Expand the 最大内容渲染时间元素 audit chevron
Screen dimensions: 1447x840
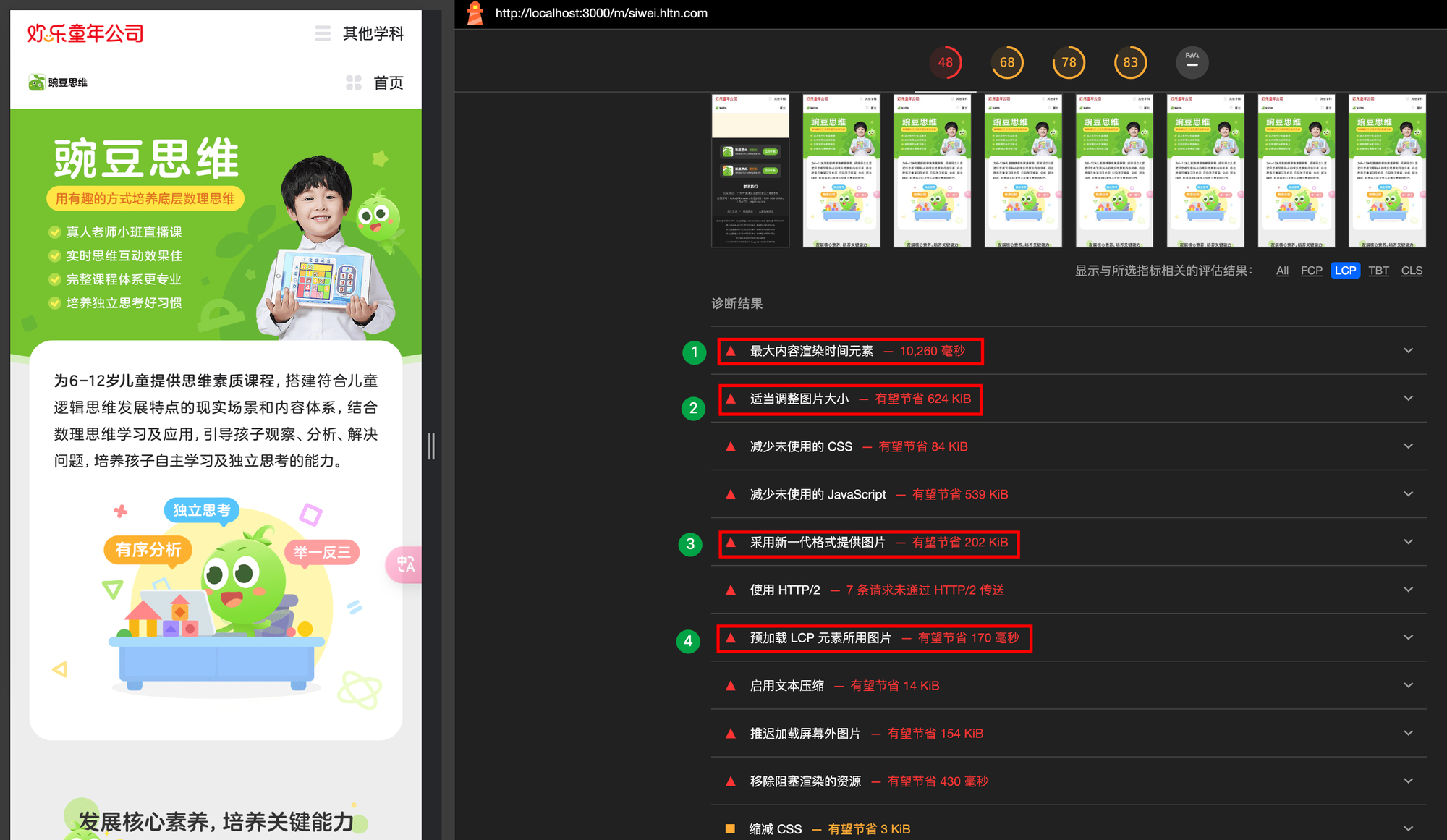[x=1408, y=351]
